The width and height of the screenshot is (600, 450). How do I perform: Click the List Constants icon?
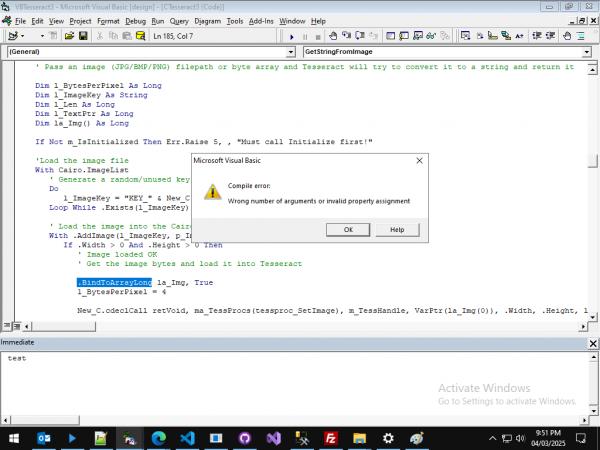tap(479, 36)
